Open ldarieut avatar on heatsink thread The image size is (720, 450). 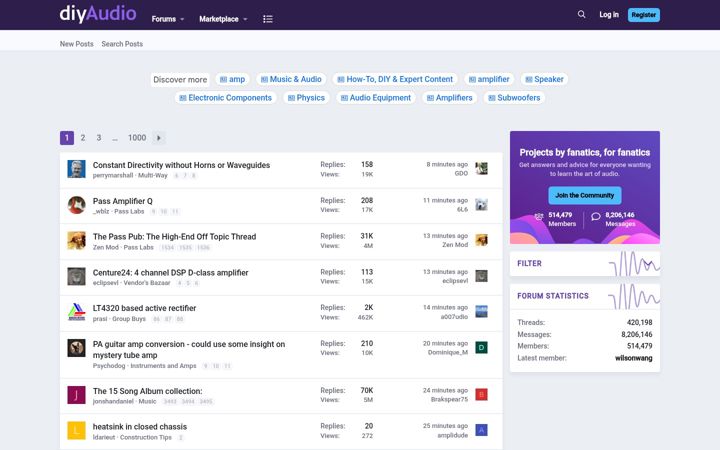click(x=76, y=431)
